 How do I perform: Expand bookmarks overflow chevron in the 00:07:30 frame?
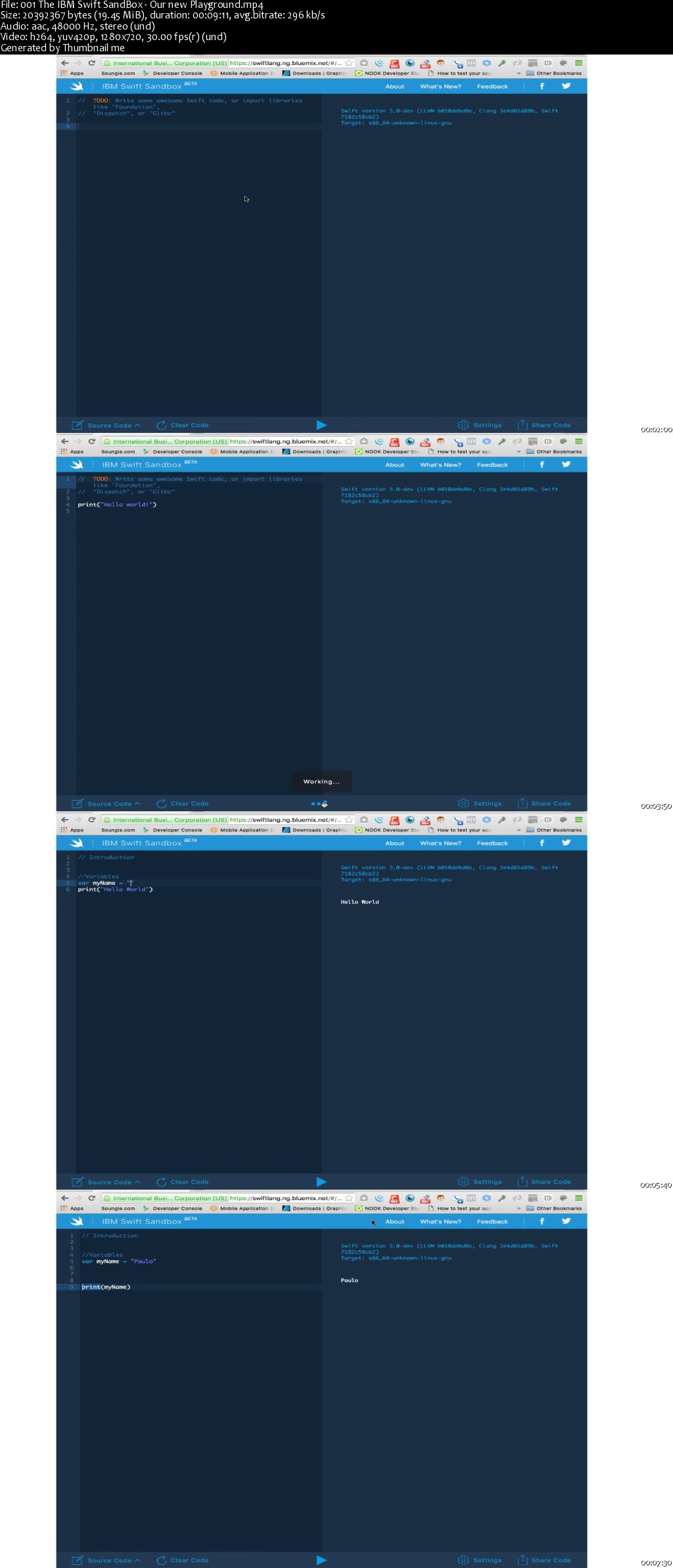[519, 1209]
